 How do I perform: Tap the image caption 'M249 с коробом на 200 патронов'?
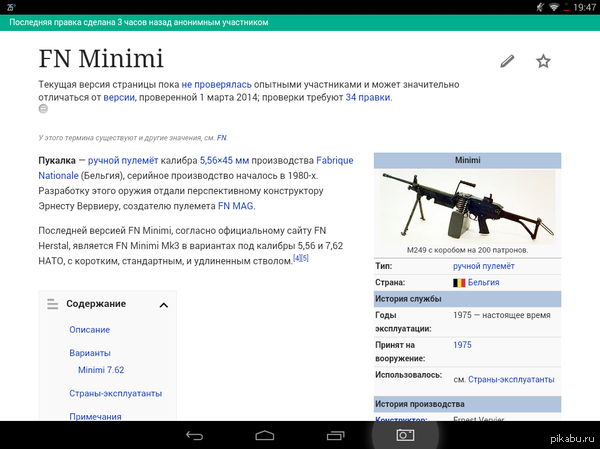[x=468, y=250]
